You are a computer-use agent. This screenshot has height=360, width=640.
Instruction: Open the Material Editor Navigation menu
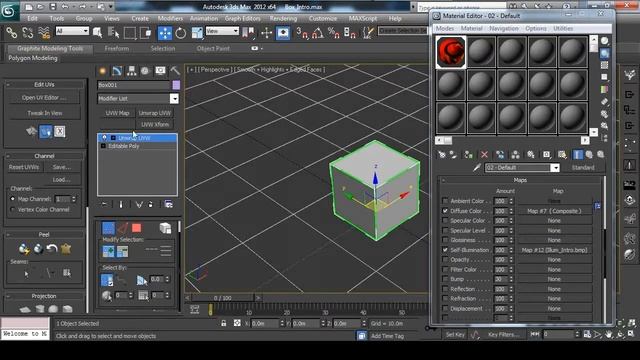pyautogui.click(x=504, y=29)
